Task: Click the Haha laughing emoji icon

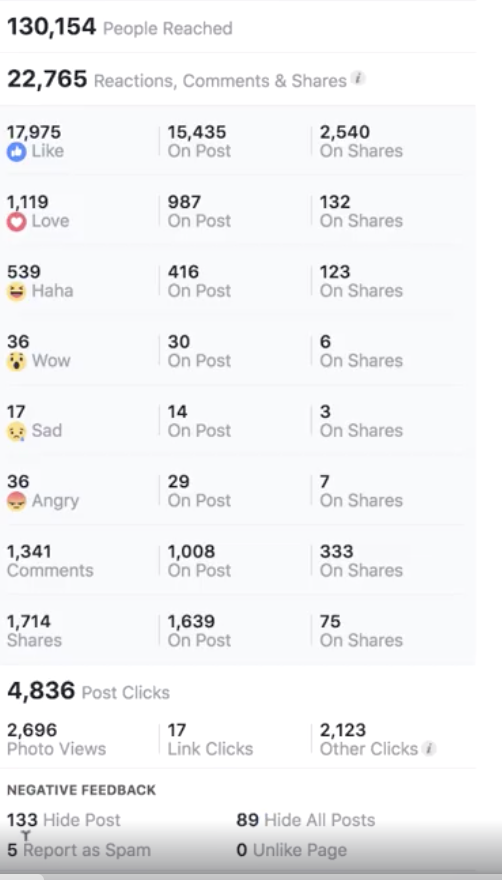Action: click(x=16, y=291)
